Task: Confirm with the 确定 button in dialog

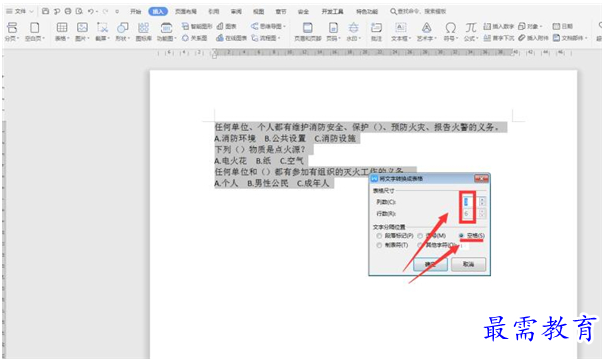Action: [x=430, y=264]
